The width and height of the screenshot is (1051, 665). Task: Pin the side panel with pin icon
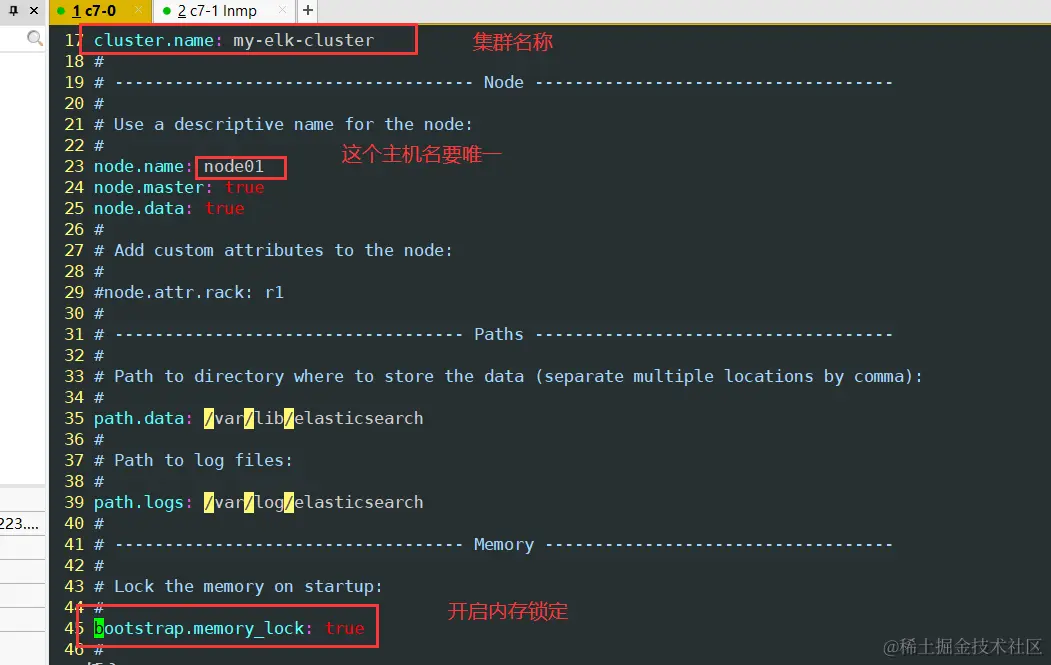point(13,11)
